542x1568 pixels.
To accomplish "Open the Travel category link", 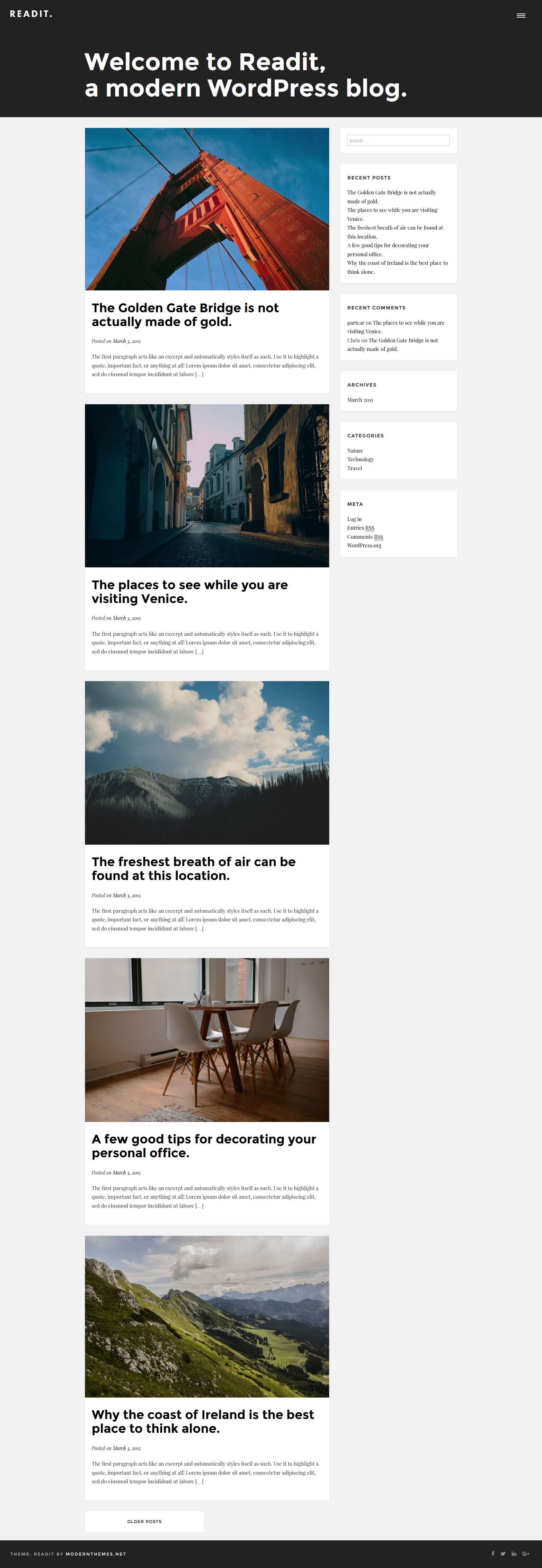I will coord(355,469).
